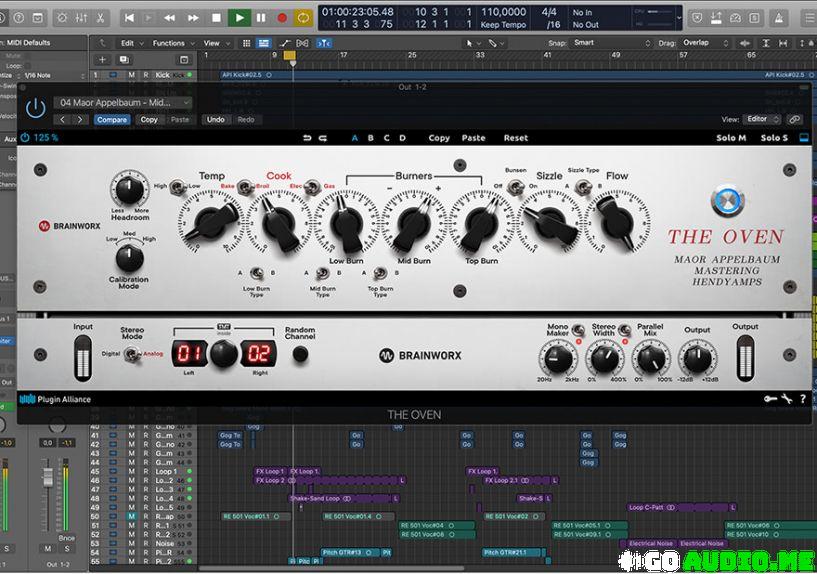The height and width of the screenshot is (574, 817).
Task: Click the Headroom knob
Action: tap(129, 189)
